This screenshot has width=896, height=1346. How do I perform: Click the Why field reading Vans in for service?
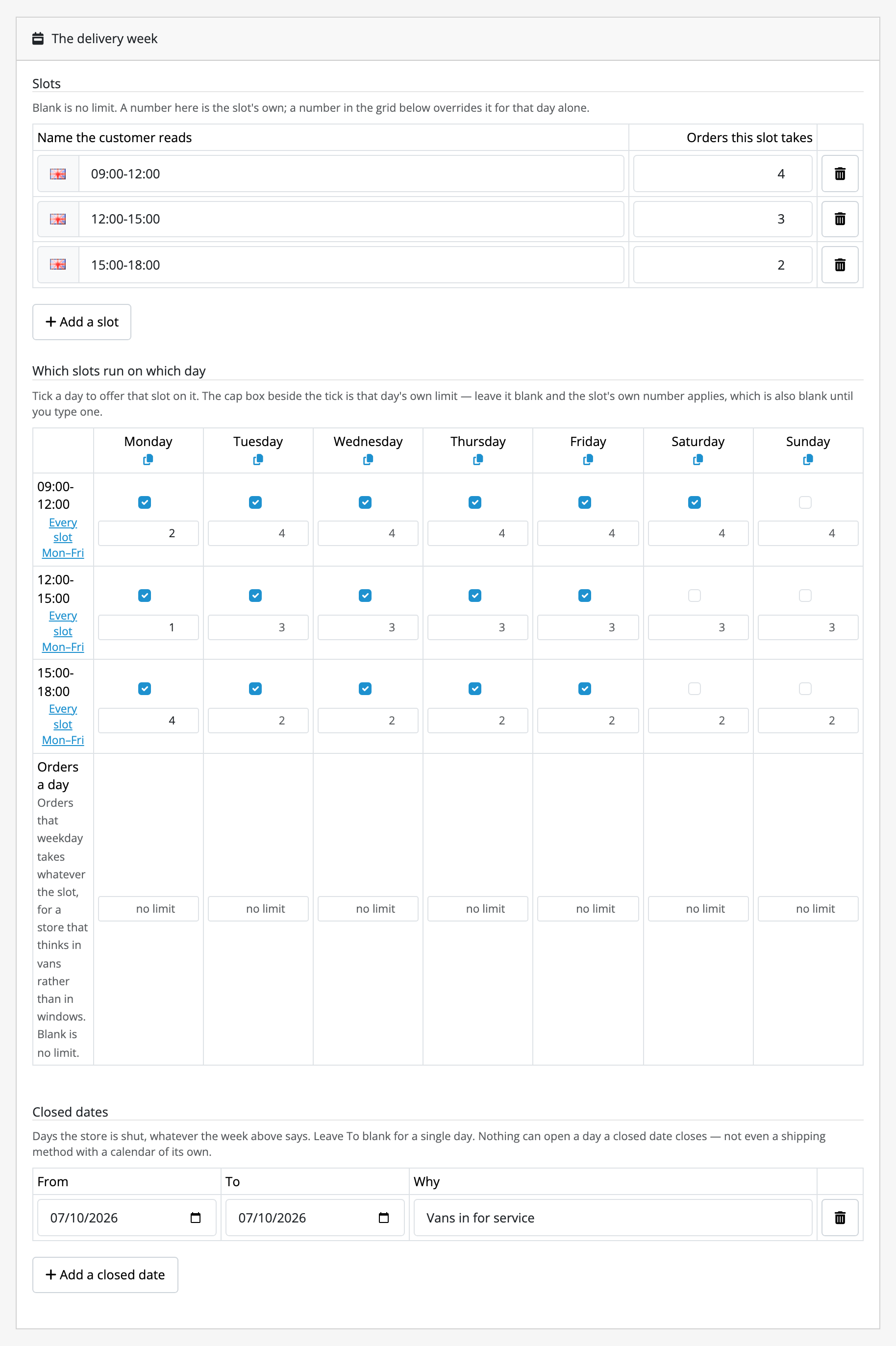[613, 1218]
